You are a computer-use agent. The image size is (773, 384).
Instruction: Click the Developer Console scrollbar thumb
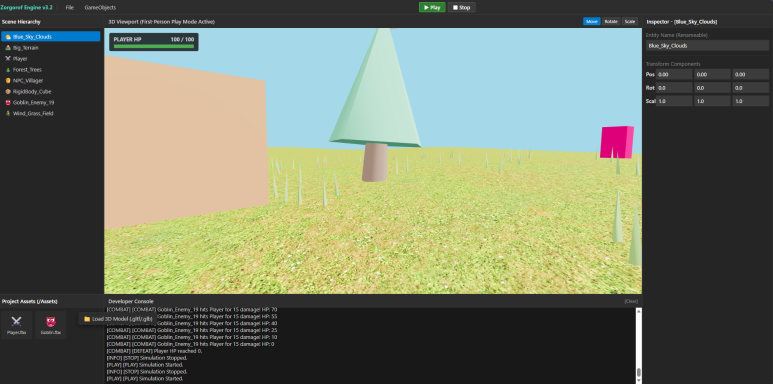click(638, 372)
